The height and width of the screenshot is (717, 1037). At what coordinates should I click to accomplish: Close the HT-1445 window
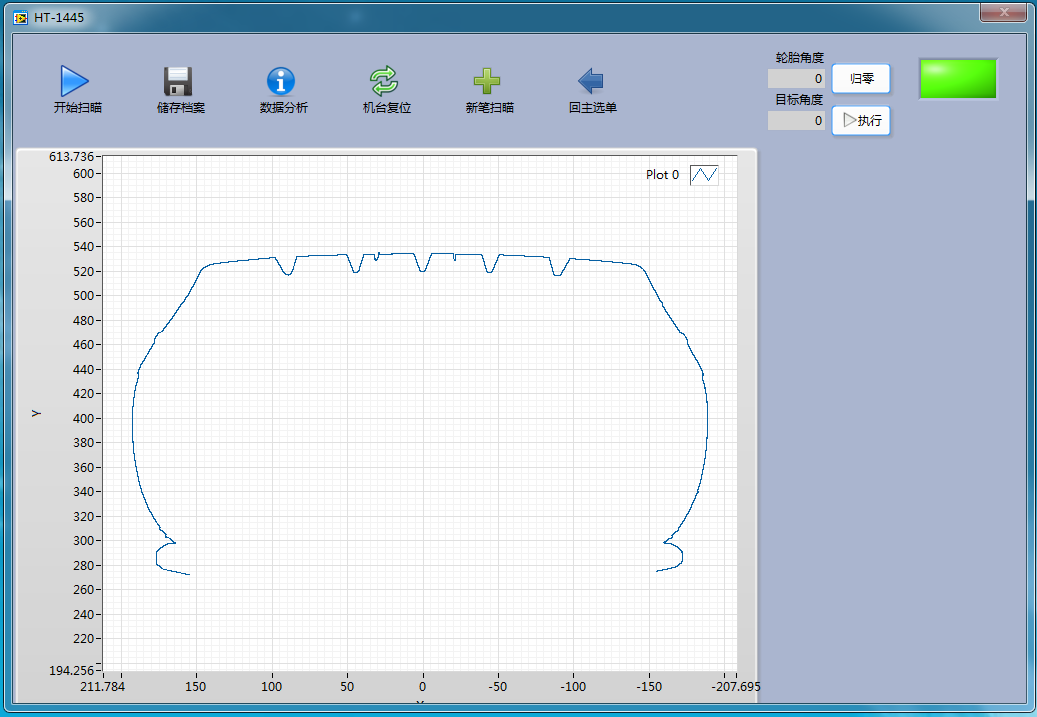coord(1003,12)
